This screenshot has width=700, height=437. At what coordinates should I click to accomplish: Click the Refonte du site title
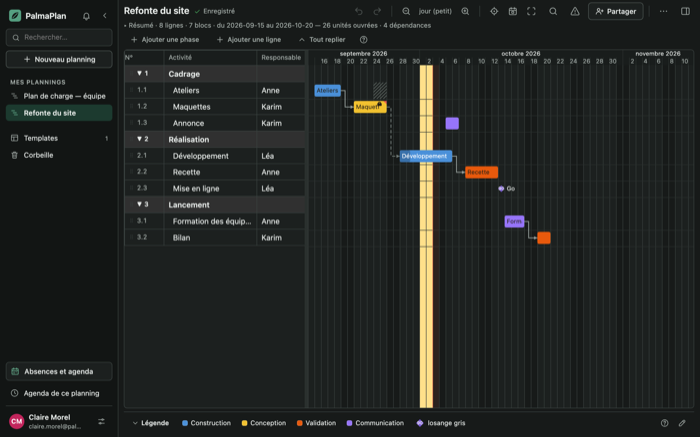pyautogui.click(x=156, y=11)
